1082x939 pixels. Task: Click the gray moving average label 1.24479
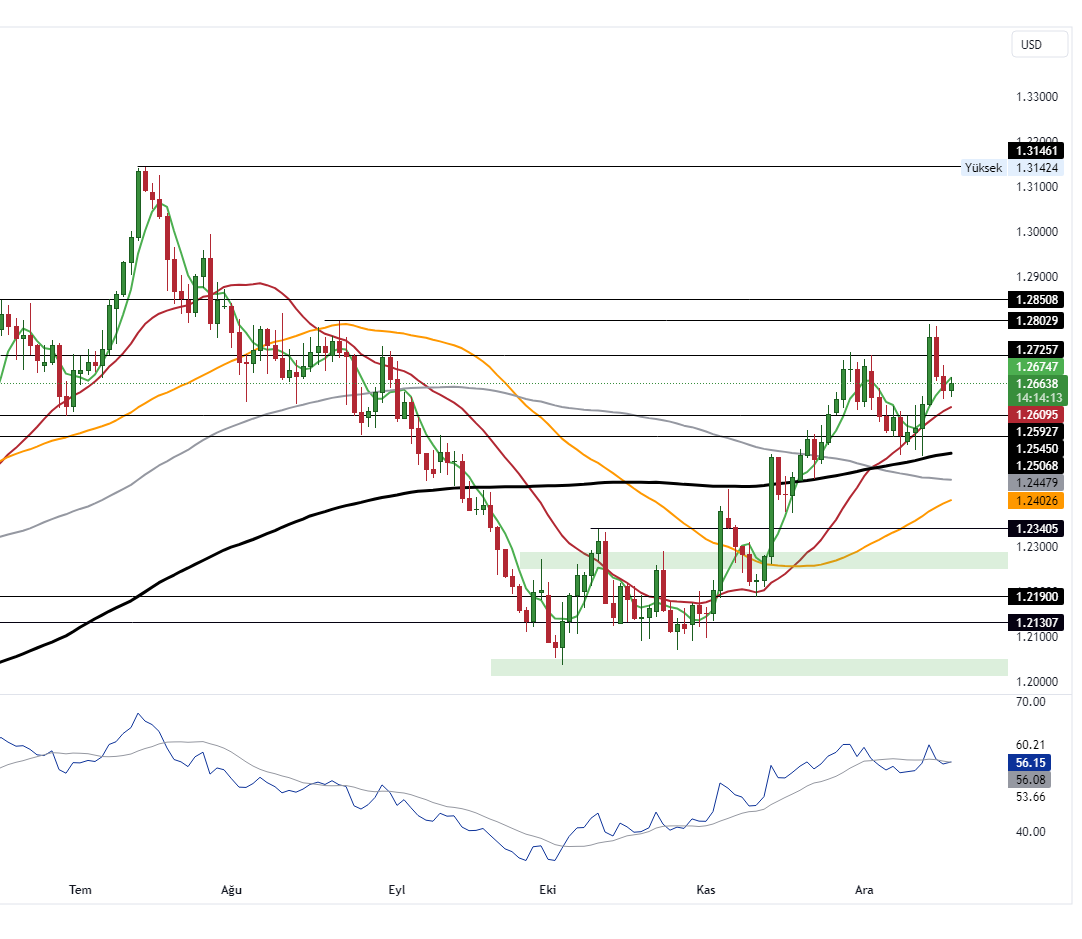pyautogui.click(x=1035, y=483)
